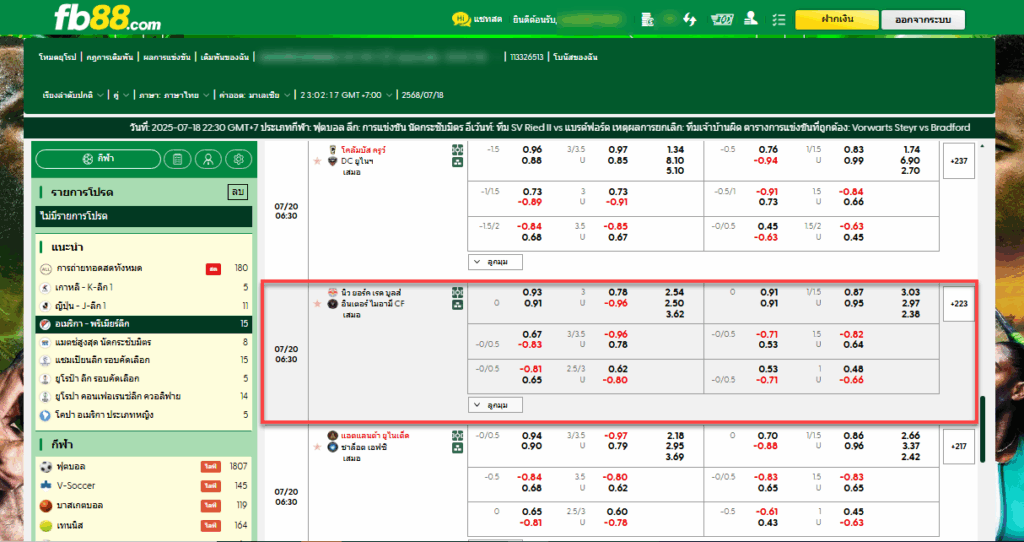
Task: Click 2.18 home win odds for Atlanta United
Action: (675, 436)
